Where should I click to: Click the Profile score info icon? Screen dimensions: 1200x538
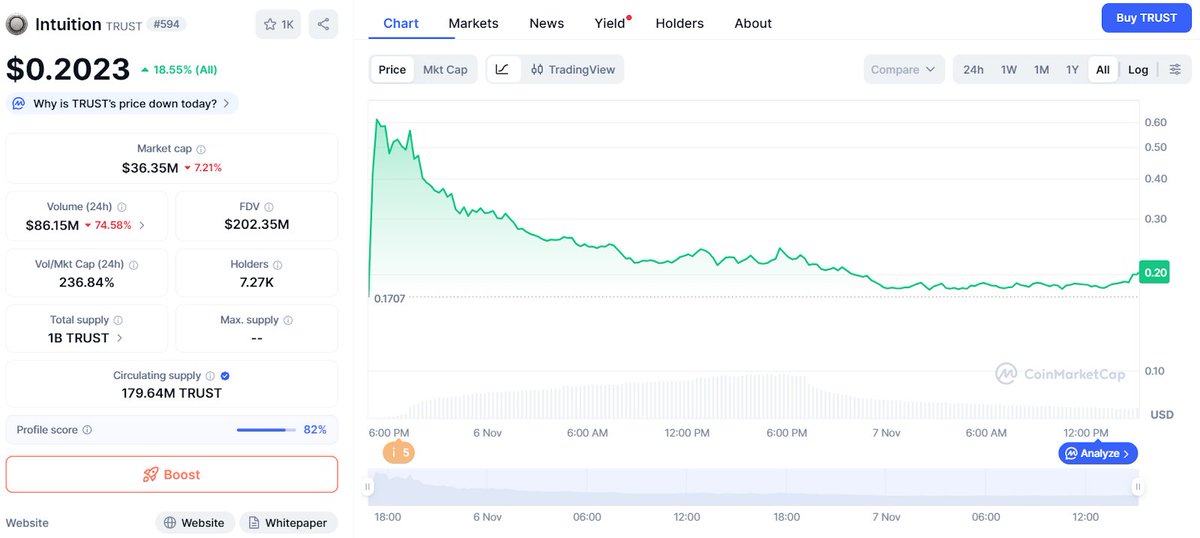coord(87,430)
